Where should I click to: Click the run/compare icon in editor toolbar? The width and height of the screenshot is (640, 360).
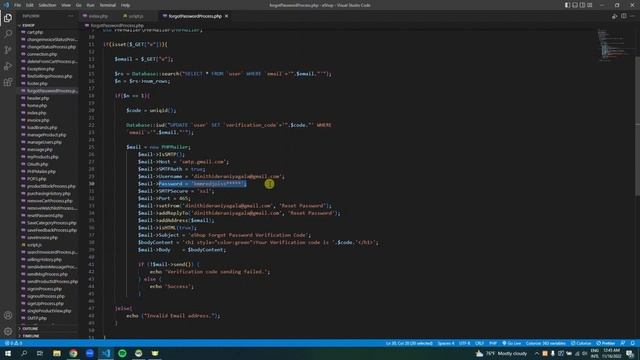pyautogui.click(x=615, y=16)
